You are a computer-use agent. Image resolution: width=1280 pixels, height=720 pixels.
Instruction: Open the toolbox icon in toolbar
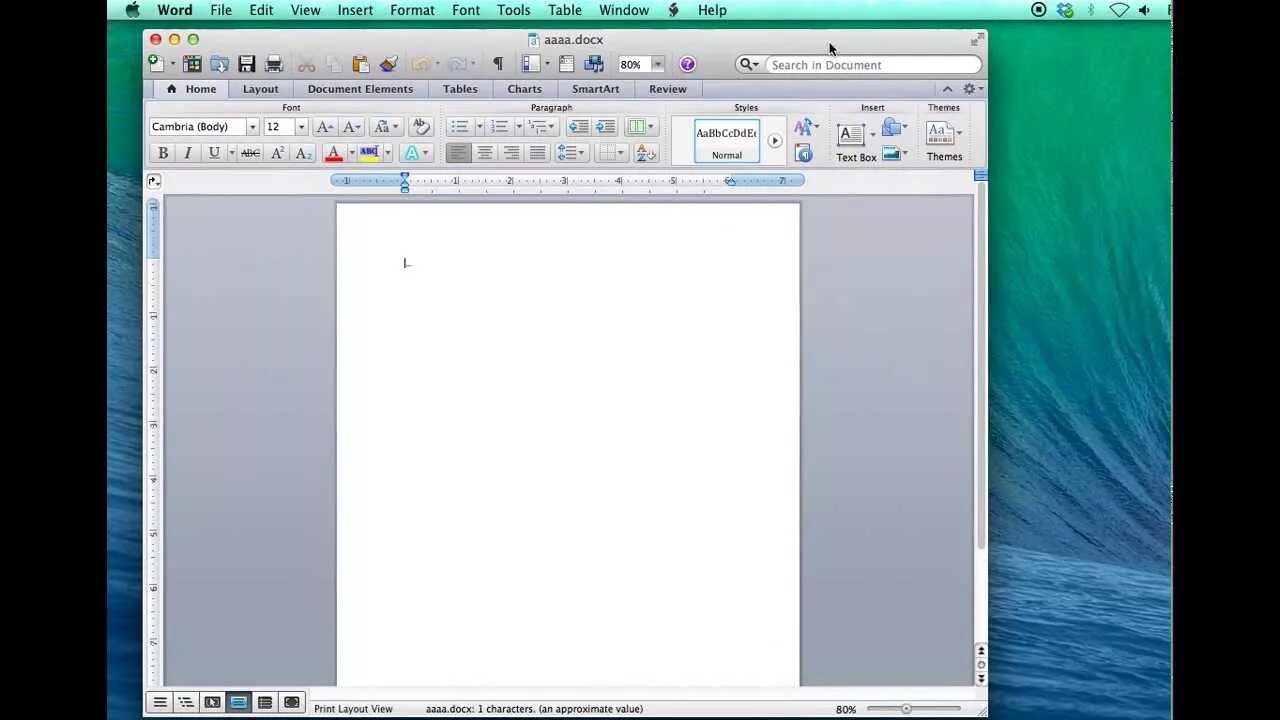(x=567, y=64)
